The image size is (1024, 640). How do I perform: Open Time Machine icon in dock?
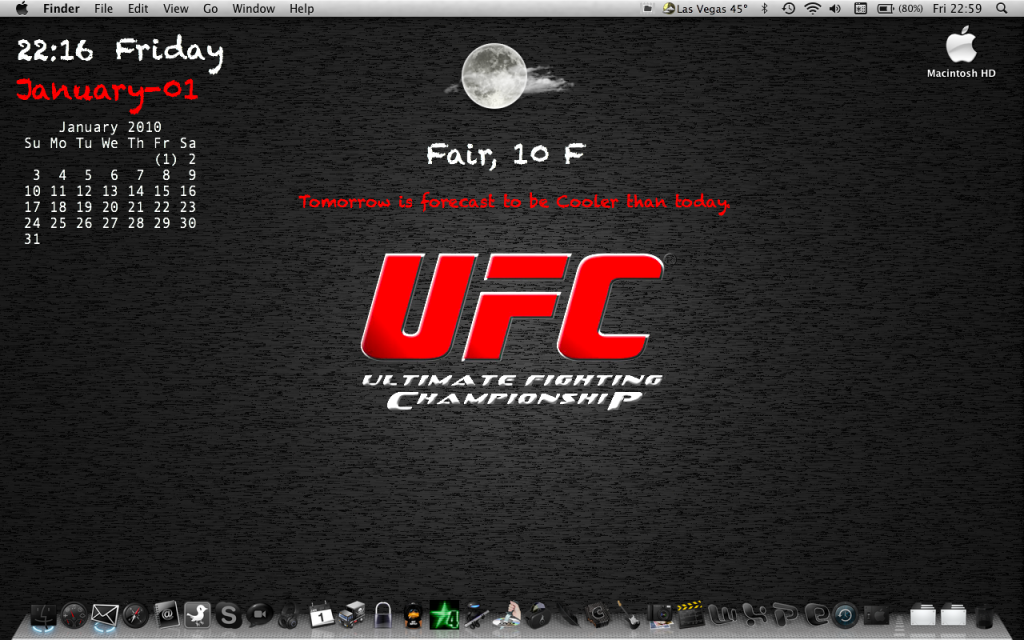(845, 615)
